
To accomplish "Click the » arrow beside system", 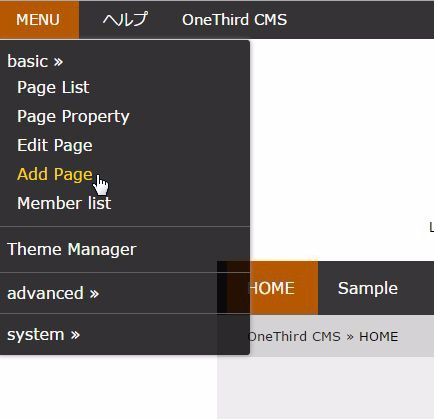I will tap(75, 335).
